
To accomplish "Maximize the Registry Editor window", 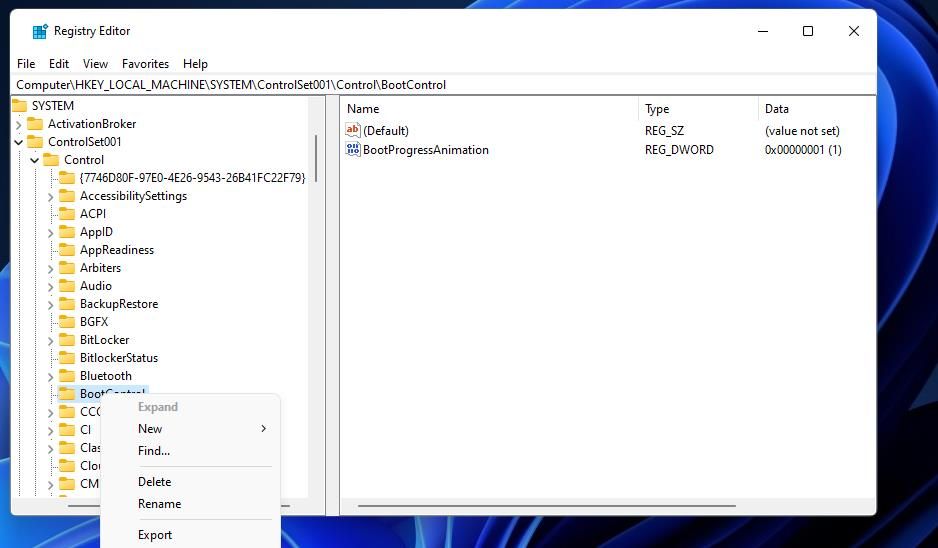I will pyautogui.click(x=808, y=31).
